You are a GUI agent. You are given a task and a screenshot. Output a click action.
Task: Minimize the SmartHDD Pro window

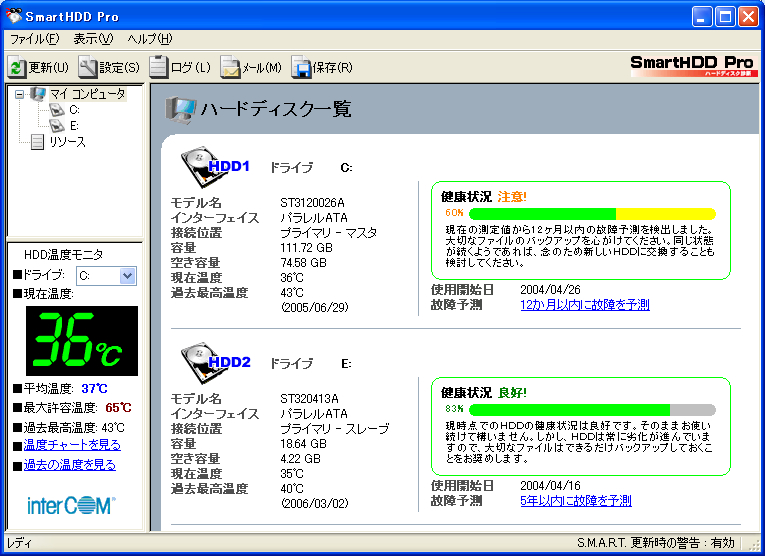(x=702, y=17)
